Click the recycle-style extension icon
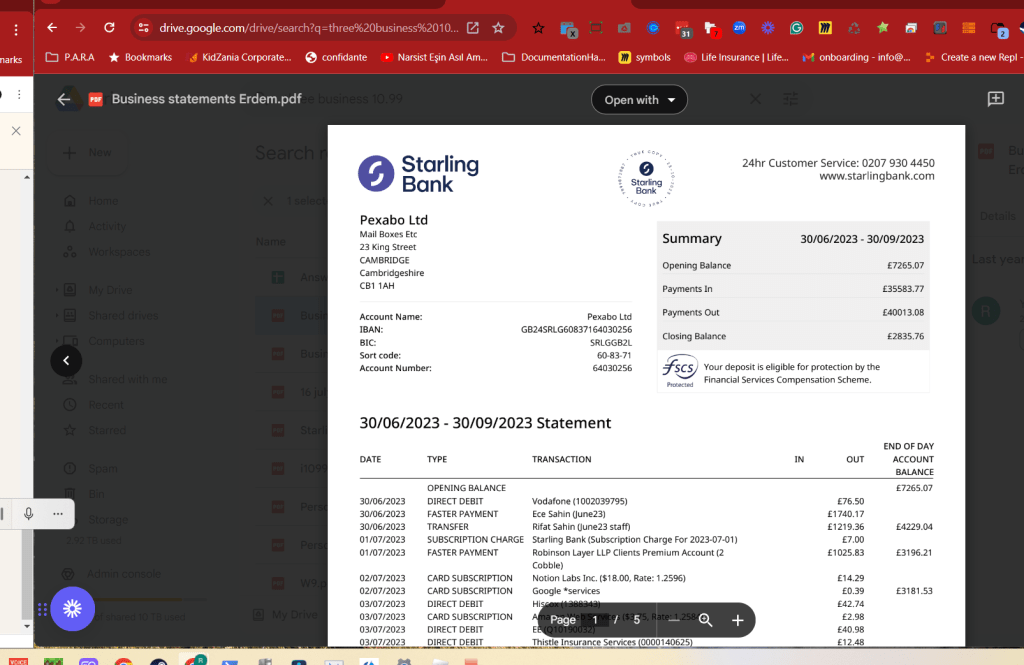 tap(854, 28)
